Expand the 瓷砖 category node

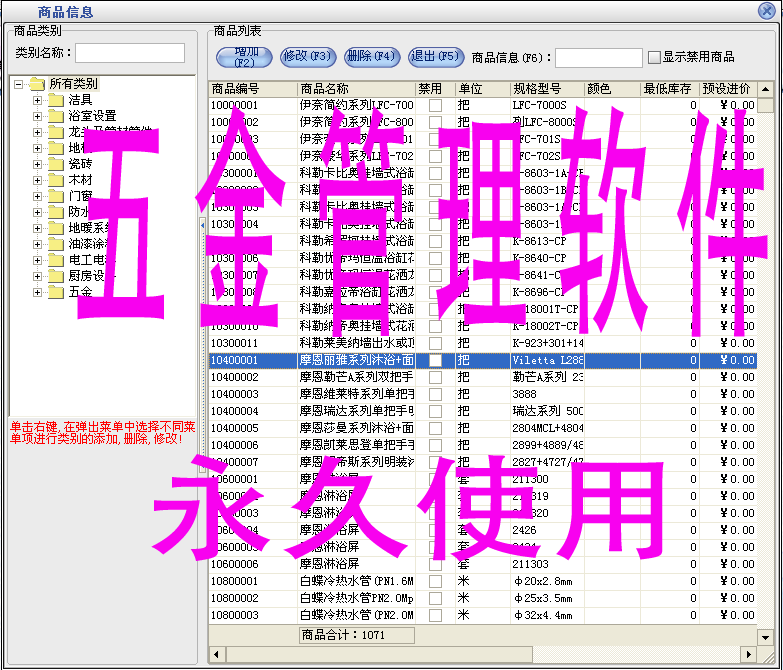tap(37, 164)
